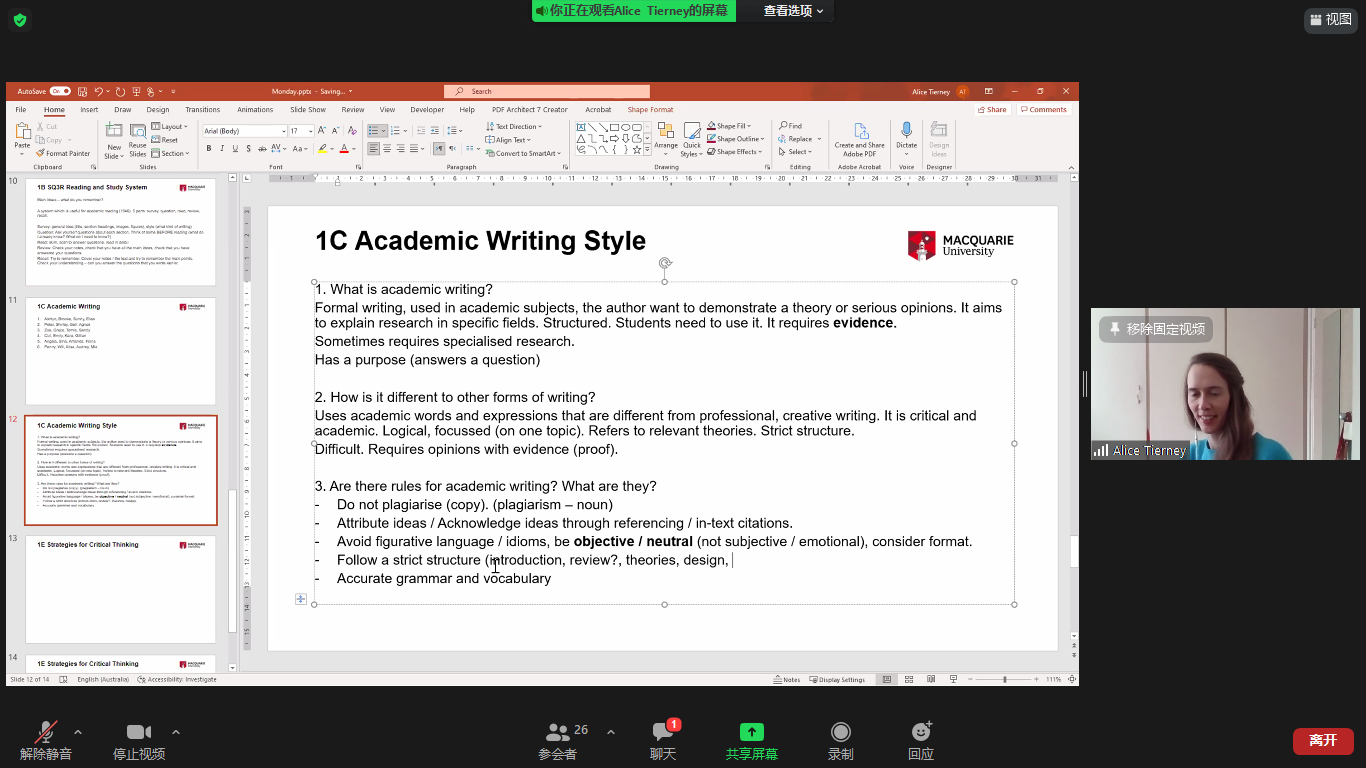This screenshot has width=1366, height=768.
Task: Start recording with the Zoom record button
Action: point(841,733)
